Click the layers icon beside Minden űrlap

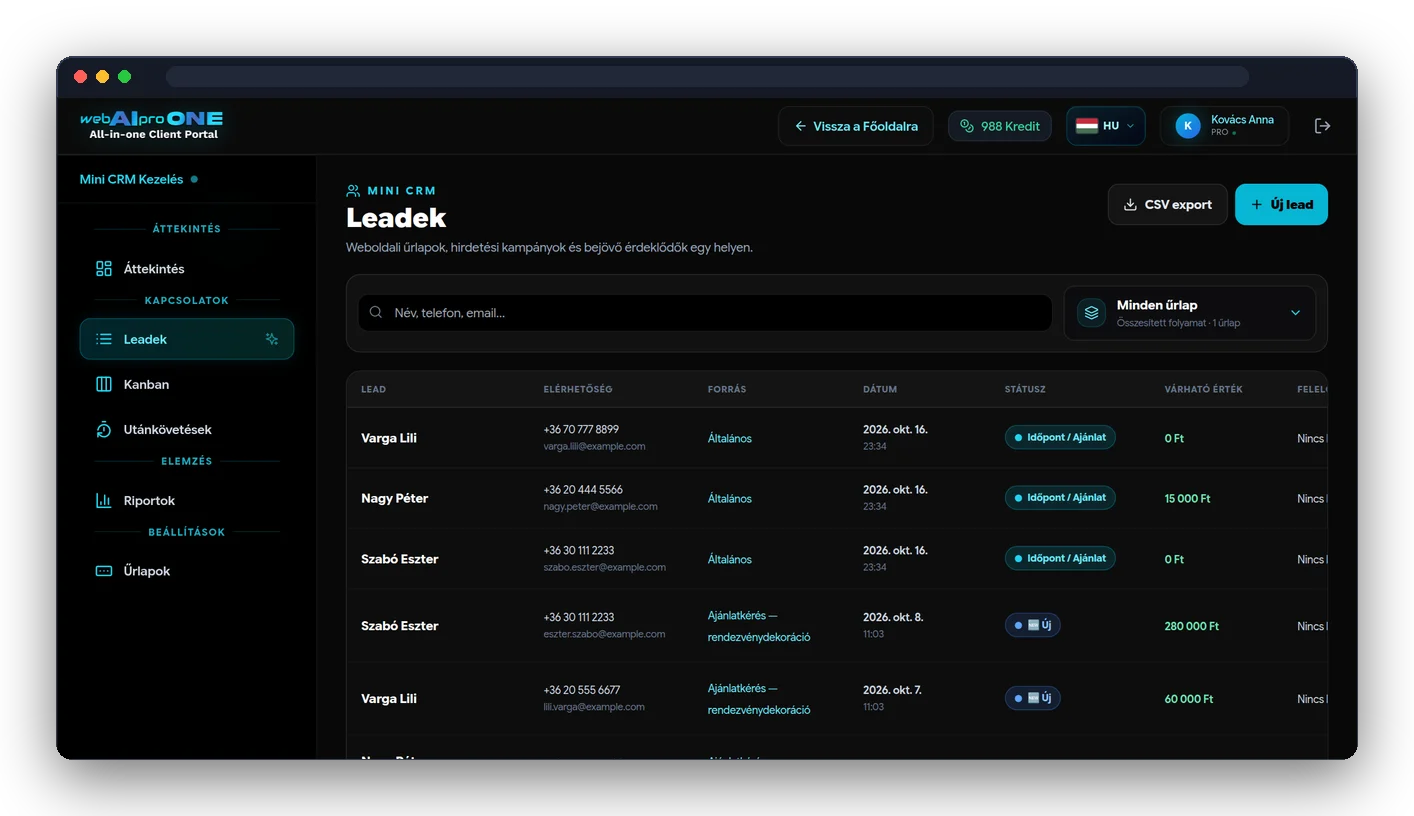pos(1091,313)
